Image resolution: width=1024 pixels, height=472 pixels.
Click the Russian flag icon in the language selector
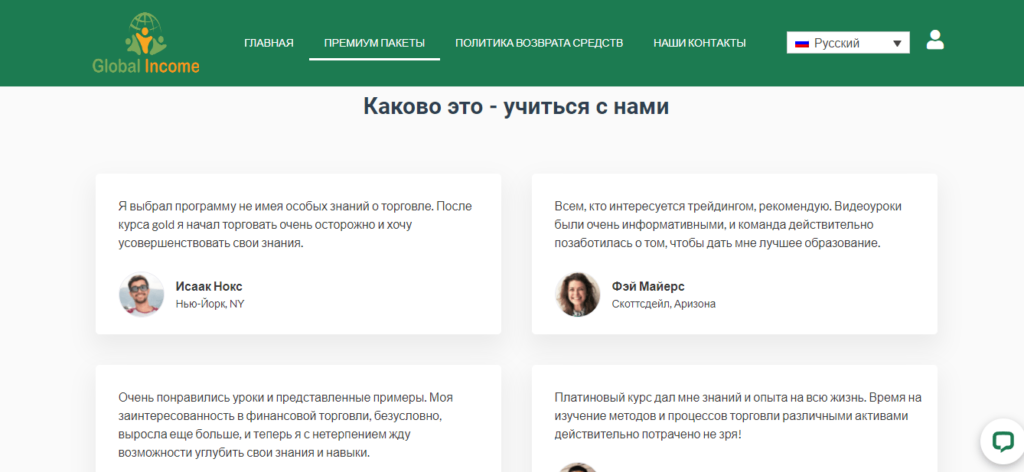click(801, 43)
